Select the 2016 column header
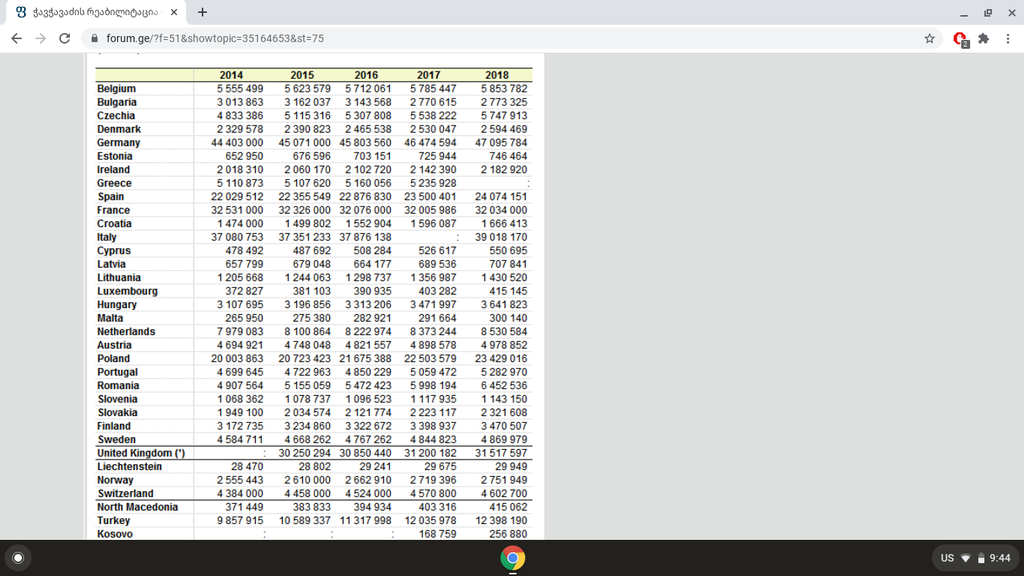The height and width of the screenshot is (576, 1024). 366,75
